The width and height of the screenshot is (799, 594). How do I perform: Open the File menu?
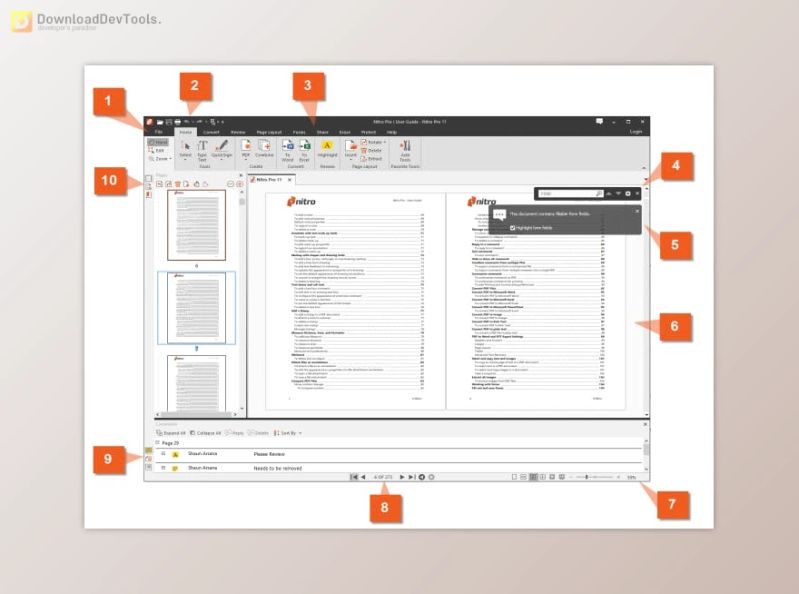(158, 132)
